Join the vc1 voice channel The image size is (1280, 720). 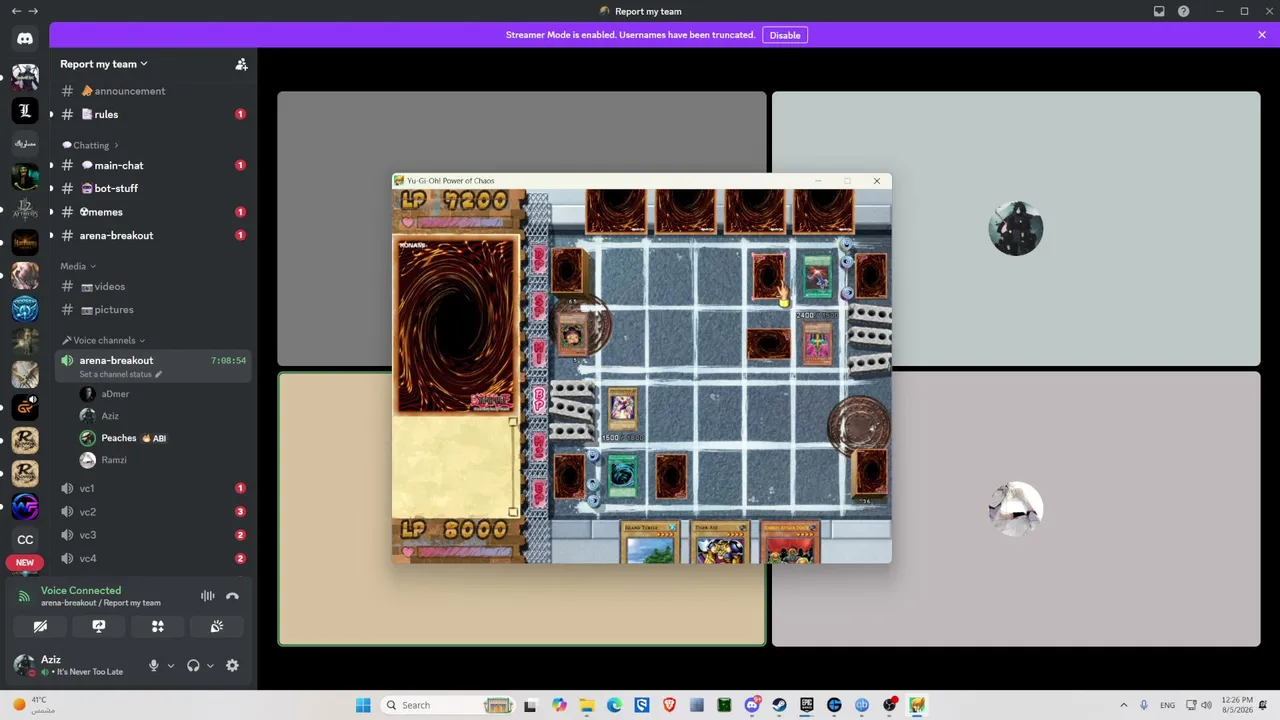coord(153,488)
